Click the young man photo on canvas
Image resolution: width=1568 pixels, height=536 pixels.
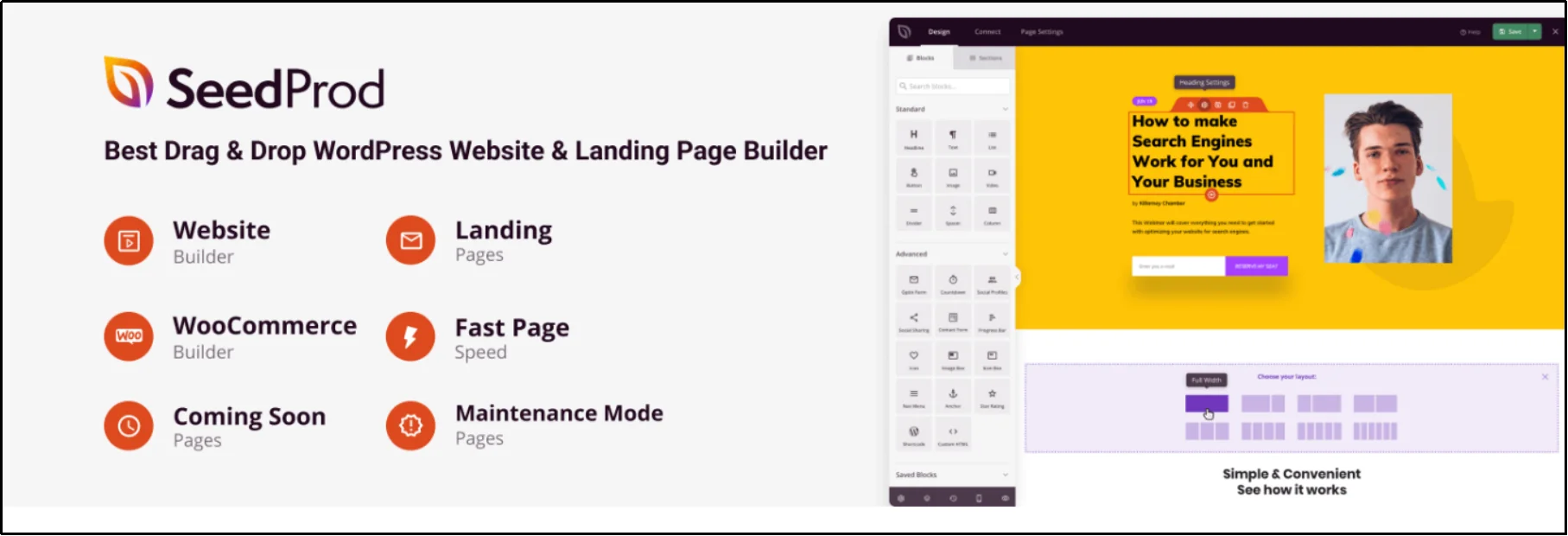(1388, 178)
